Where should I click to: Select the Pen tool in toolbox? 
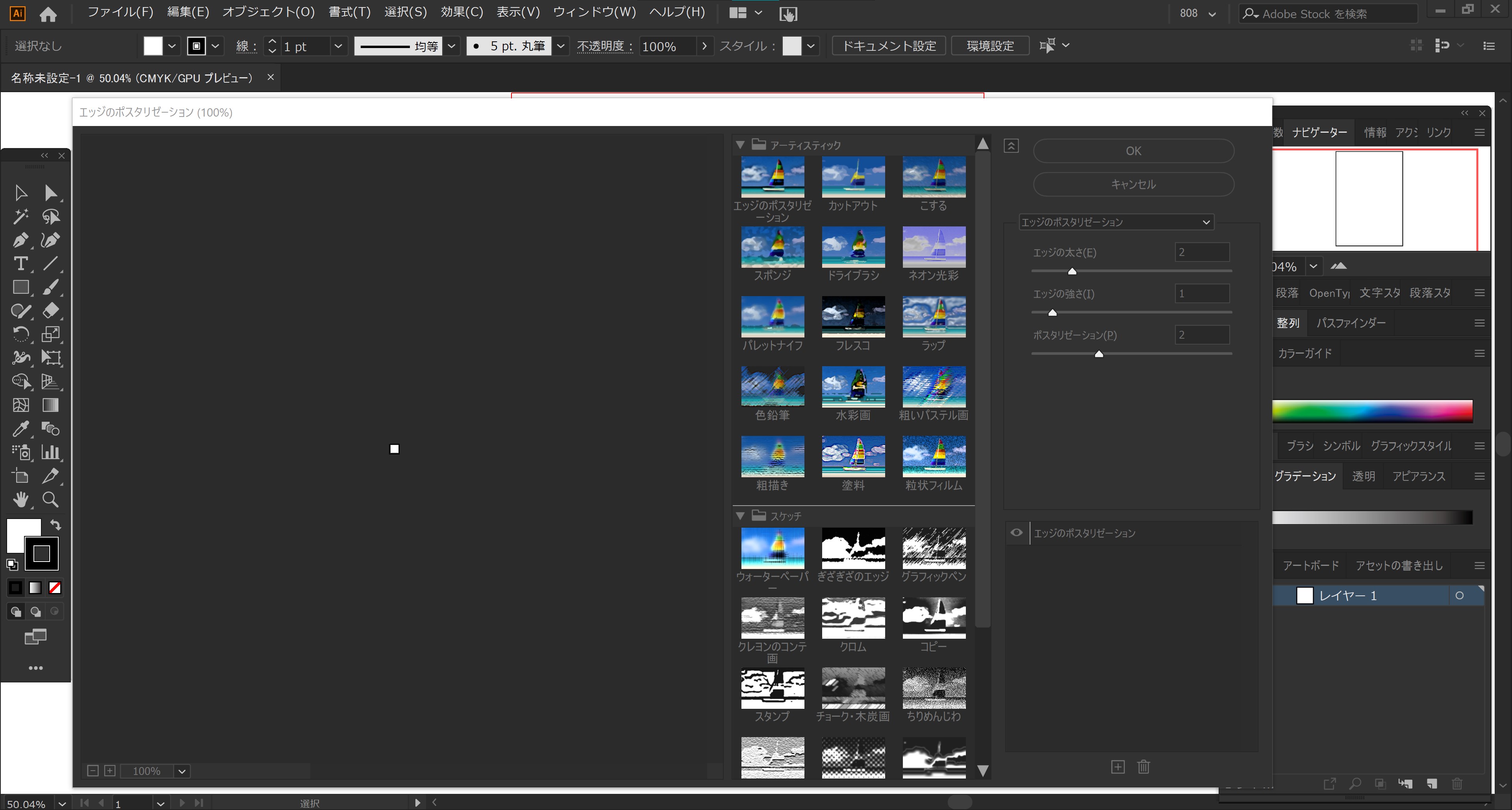click(20, 240)
